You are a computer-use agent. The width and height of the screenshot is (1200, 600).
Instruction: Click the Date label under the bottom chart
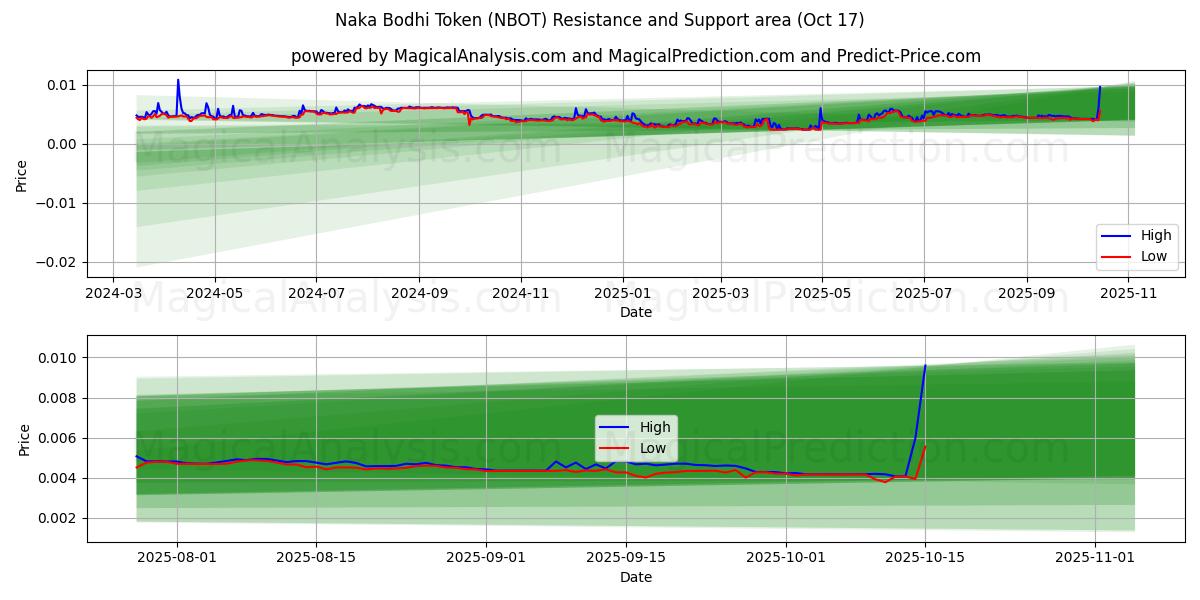click(x=635, y=577)
